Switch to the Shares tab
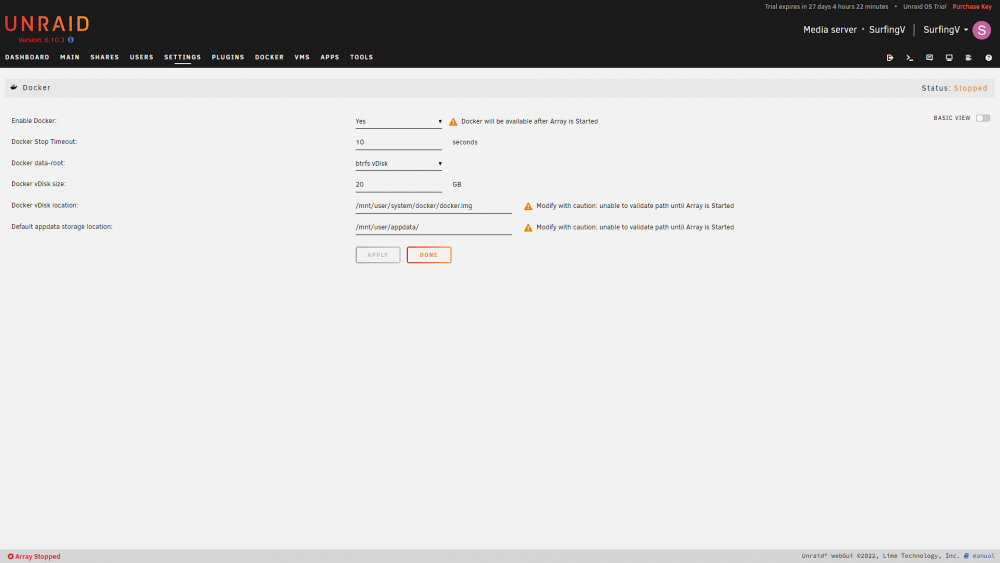1000x563 pixels. click(105, 57)
